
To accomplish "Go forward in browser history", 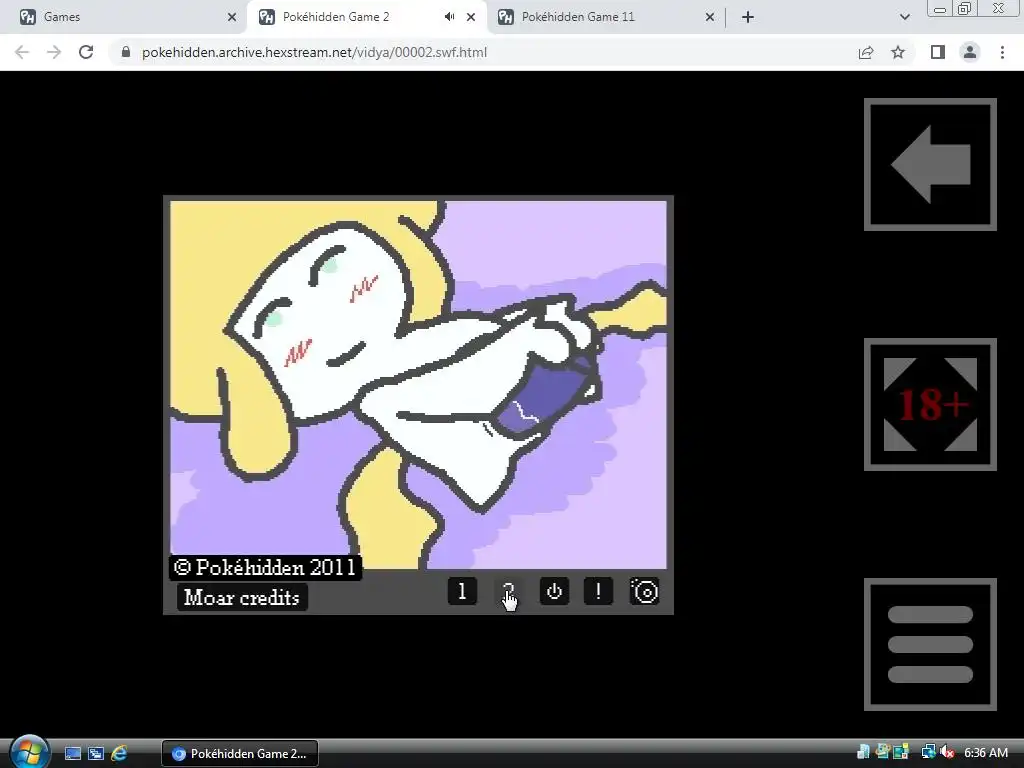I will [54, 52].
